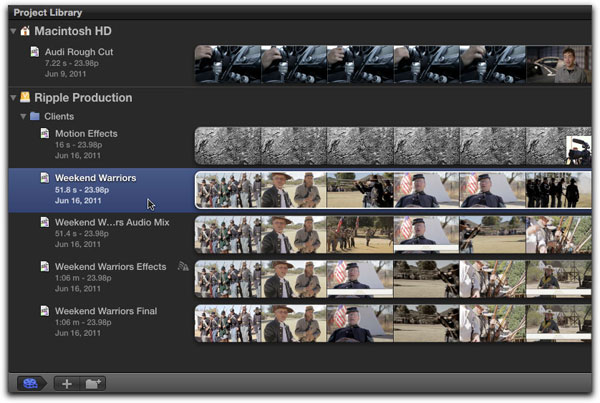Create a new project with plus button
The height and width of the screenshot is (403, 600).
[x=67, y=383]
